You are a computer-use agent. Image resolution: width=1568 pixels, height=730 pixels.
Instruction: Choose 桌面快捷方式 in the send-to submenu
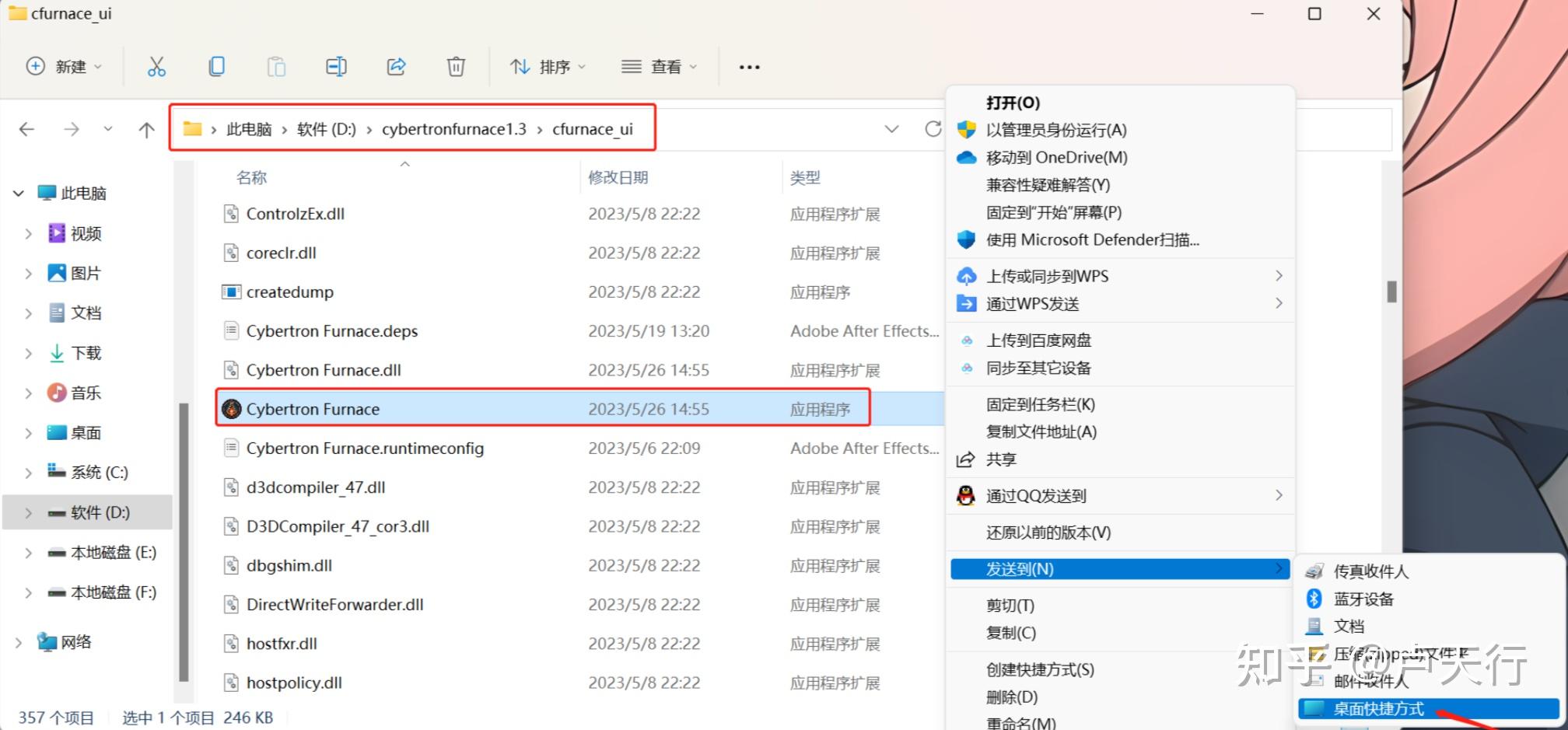click(x=1428, y=709)
